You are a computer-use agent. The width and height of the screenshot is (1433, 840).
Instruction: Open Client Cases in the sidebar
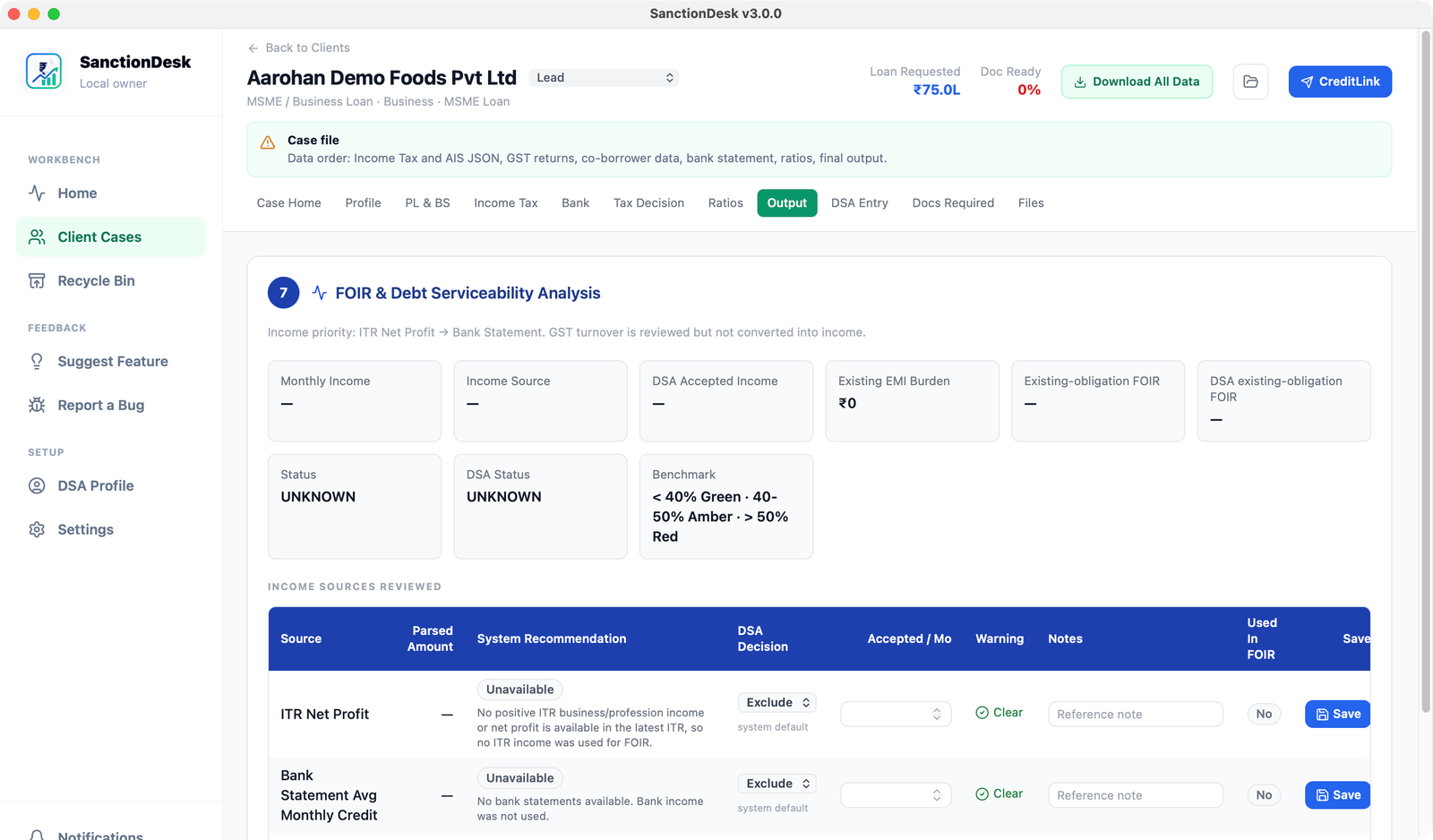pyautogui.click(x=111, y=236)
